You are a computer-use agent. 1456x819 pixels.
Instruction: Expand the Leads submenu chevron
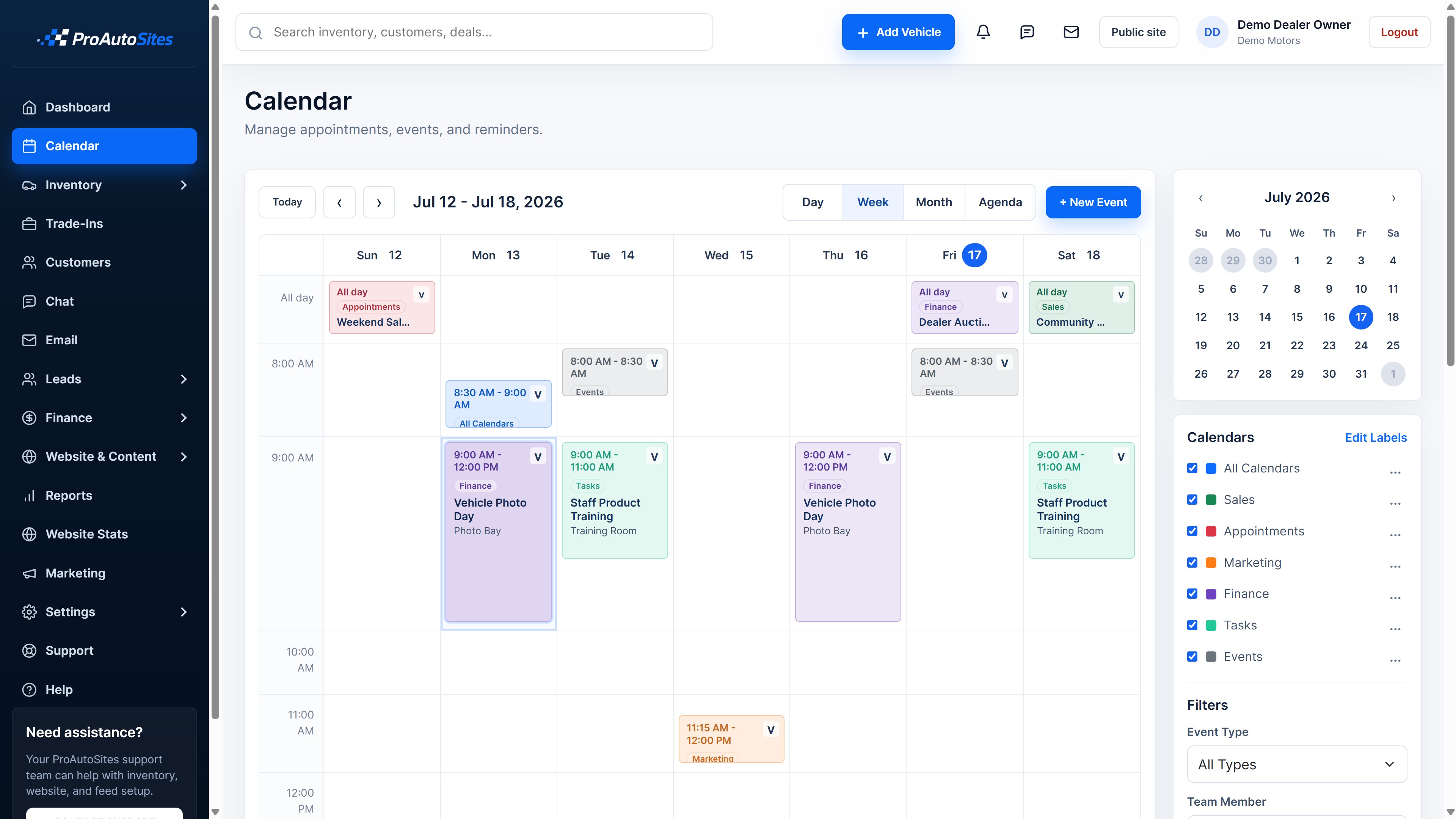coord(183,379)
